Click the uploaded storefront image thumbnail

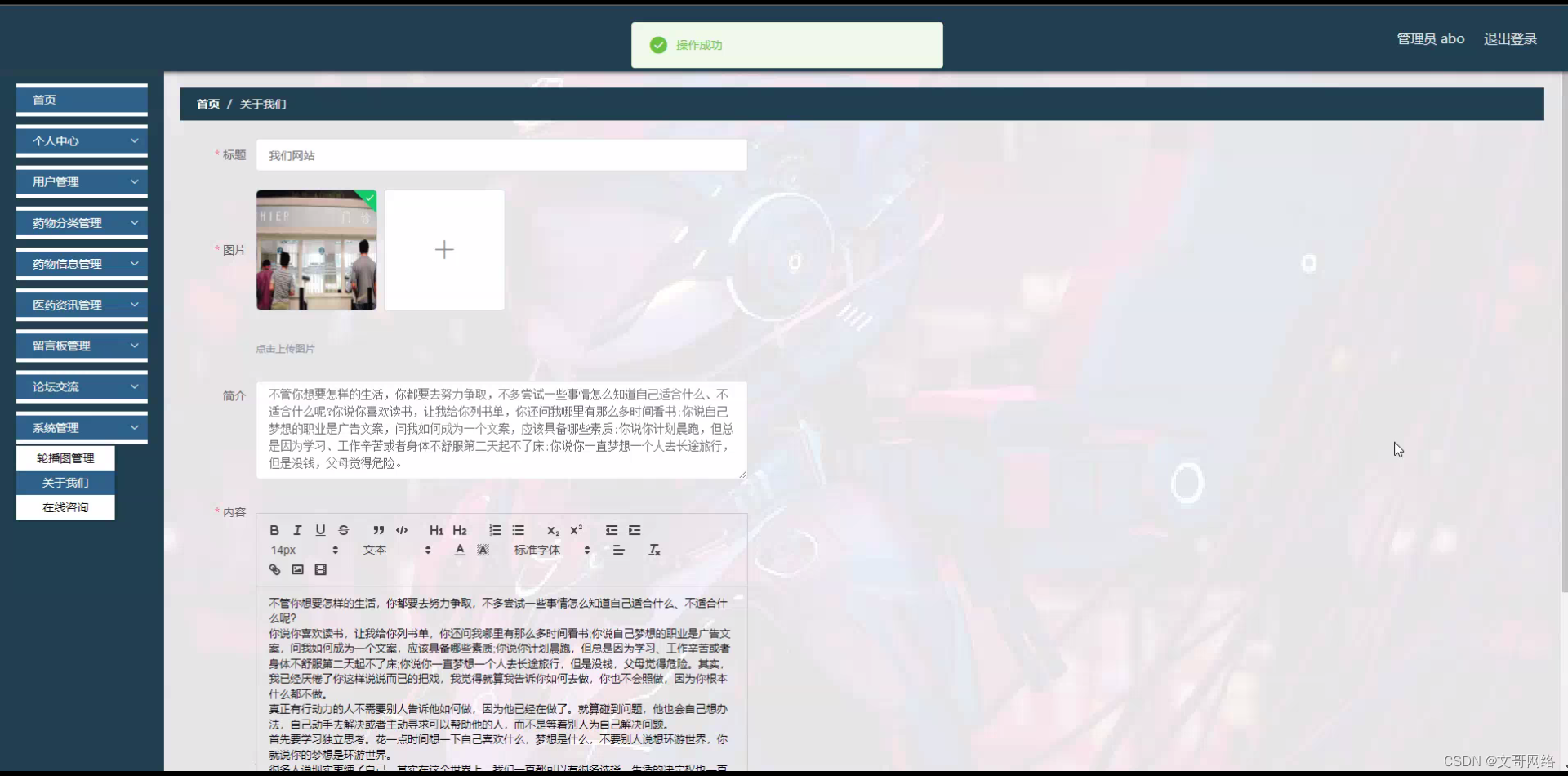pos(317,250)
